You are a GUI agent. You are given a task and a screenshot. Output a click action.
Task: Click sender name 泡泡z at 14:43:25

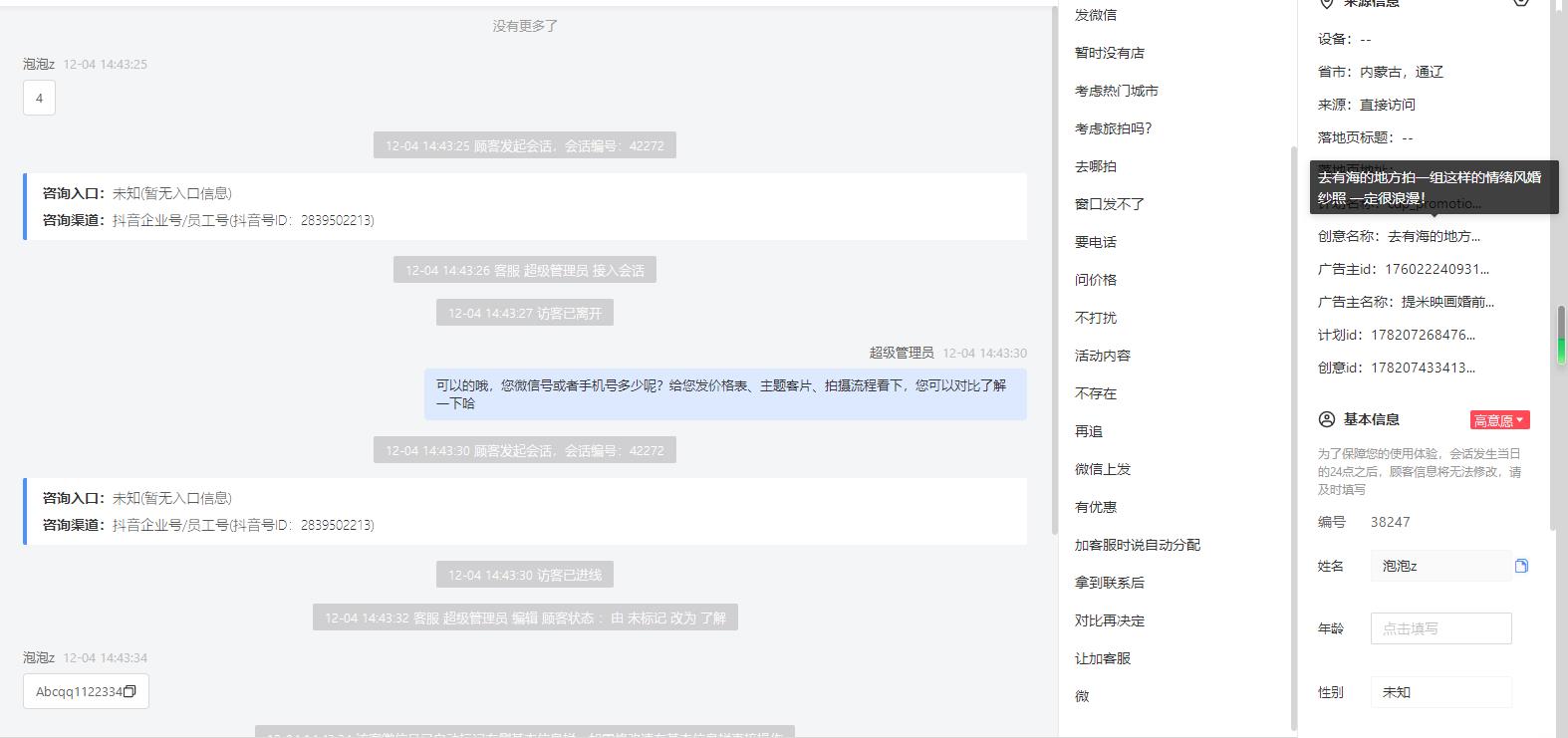pos(39,64)
